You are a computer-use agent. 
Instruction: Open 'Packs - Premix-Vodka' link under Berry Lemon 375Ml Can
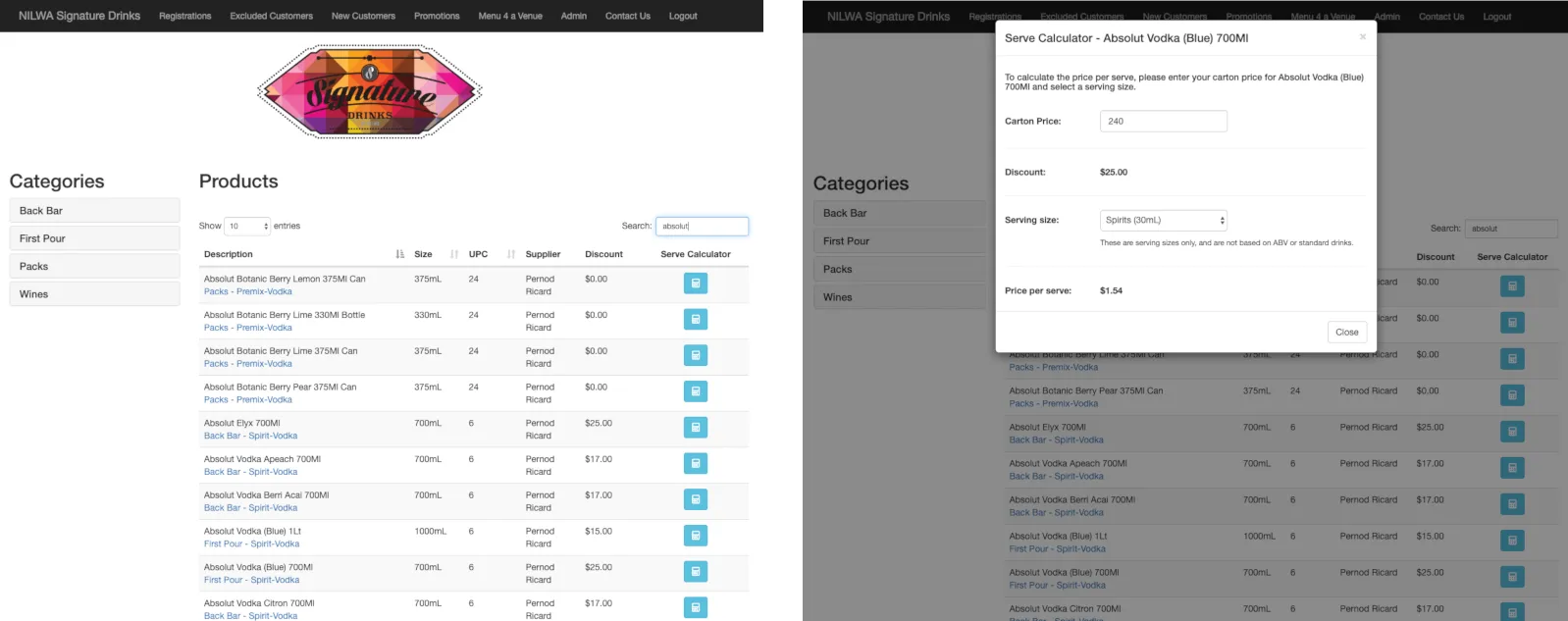(248, 291)
